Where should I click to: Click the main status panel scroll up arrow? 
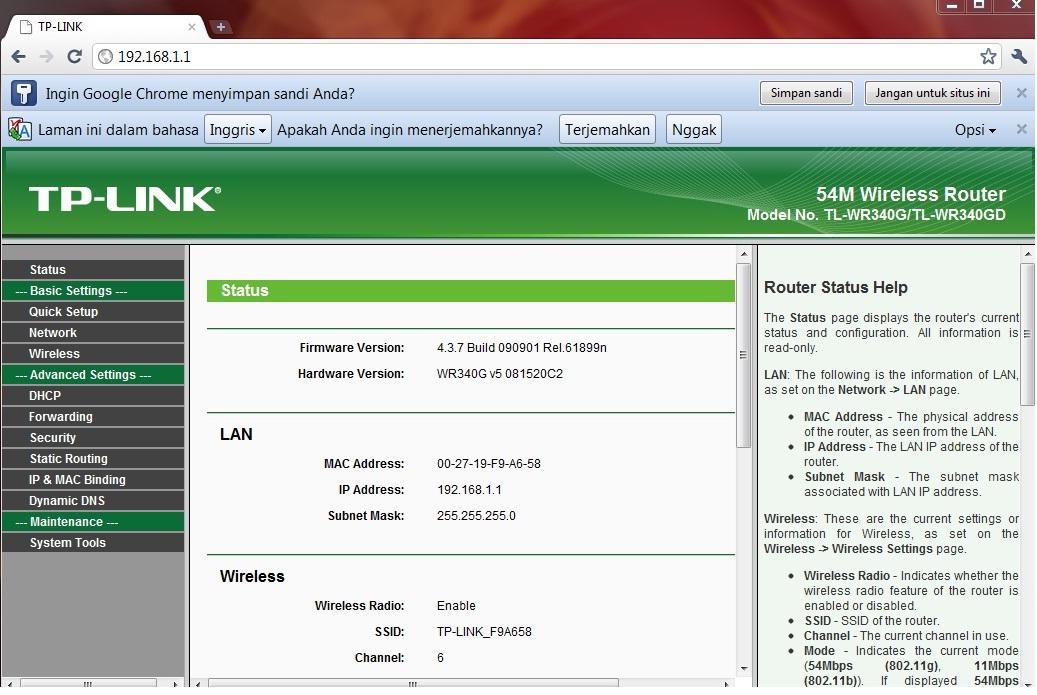pyautogui.click(x=743, y=255)
